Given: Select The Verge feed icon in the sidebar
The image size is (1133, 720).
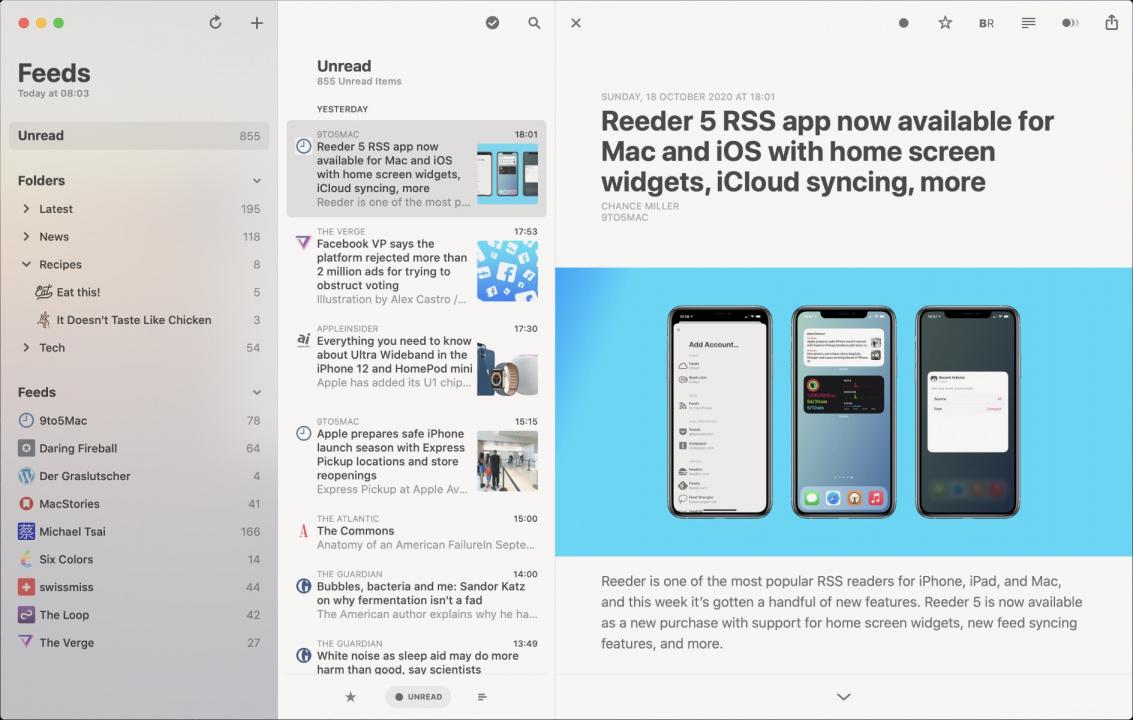Looking at the screenshot, I should 26,642.
